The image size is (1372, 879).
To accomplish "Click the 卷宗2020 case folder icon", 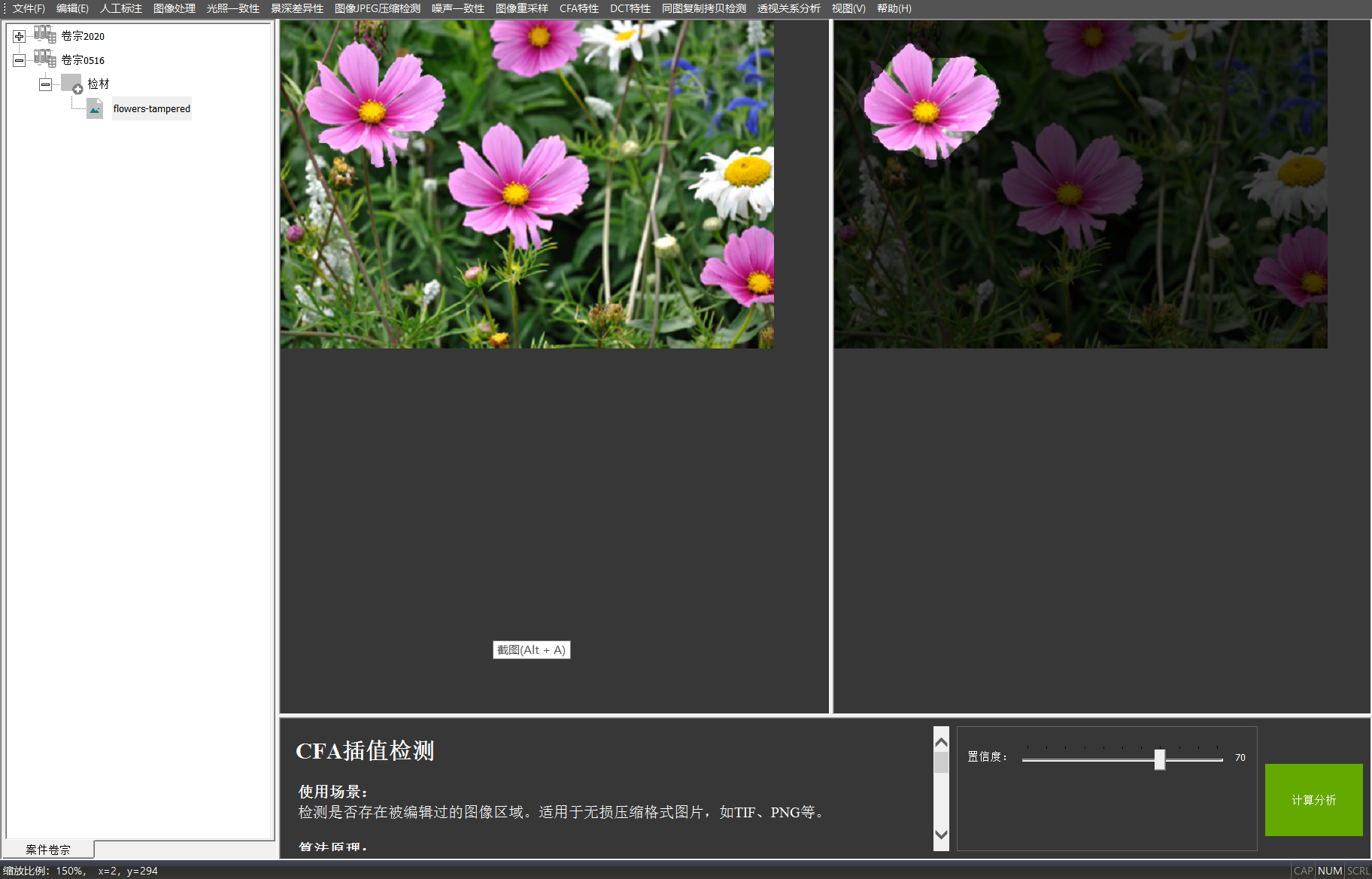I will (x=44, y=35).
